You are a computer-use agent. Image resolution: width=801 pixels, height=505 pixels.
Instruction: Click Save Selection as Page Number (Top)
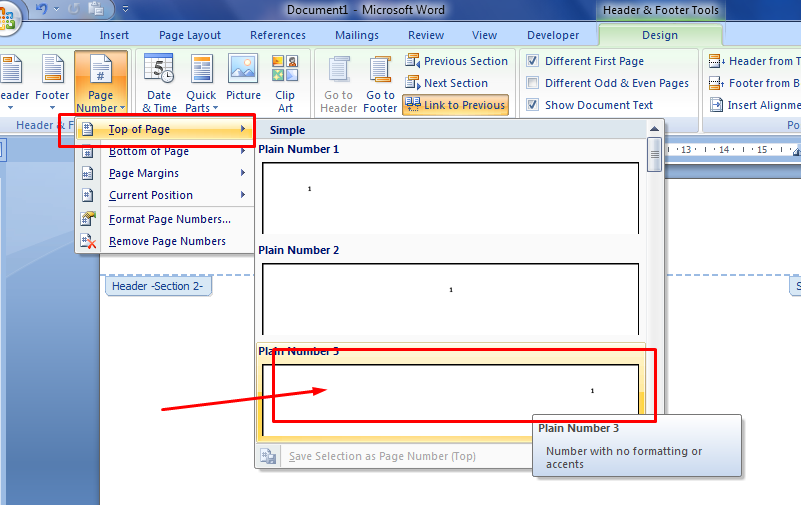pos(382,456)
